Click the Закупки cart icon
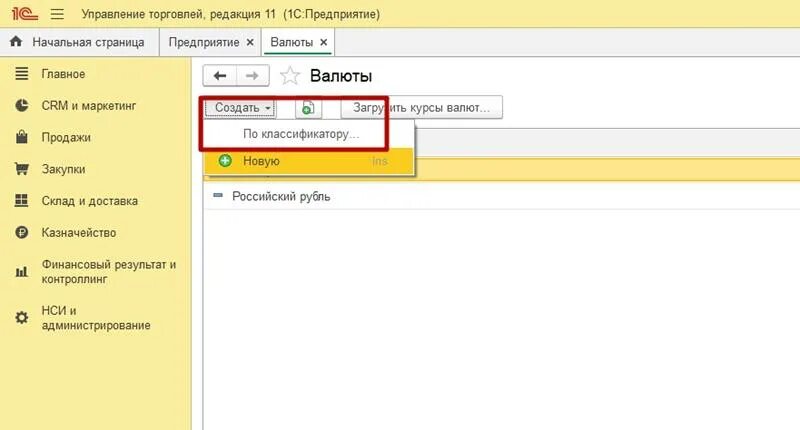Image resolution: width=800 pixels, height=430 pixels. coord(21,169)
